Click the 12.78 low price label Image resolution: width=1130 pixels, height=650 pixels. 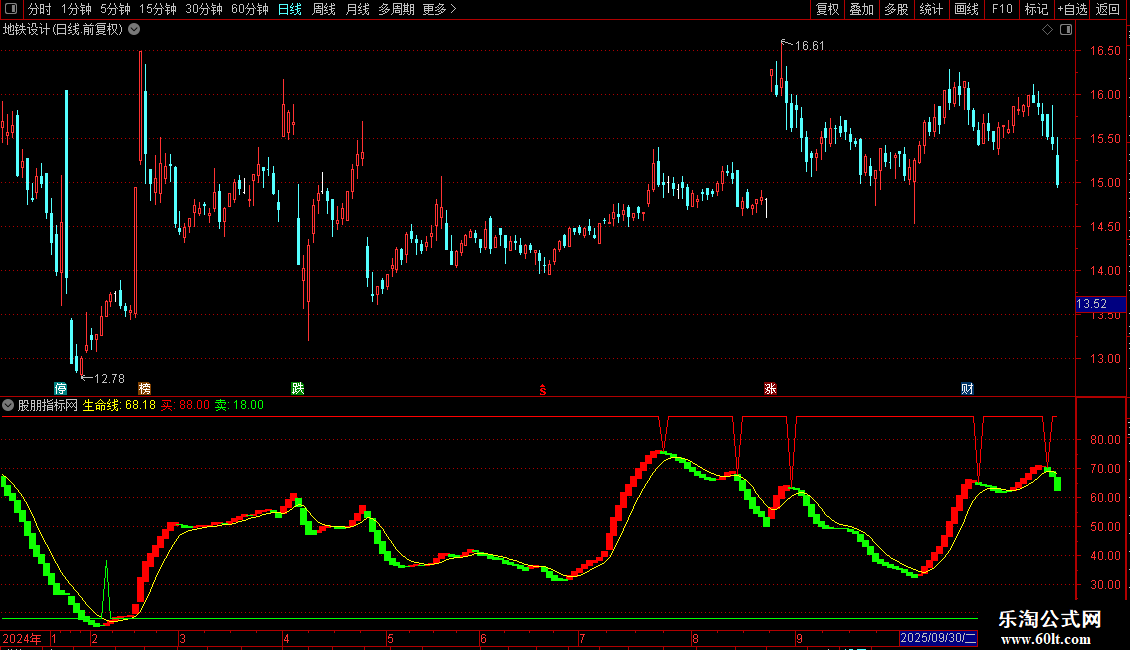pos(109,379)
